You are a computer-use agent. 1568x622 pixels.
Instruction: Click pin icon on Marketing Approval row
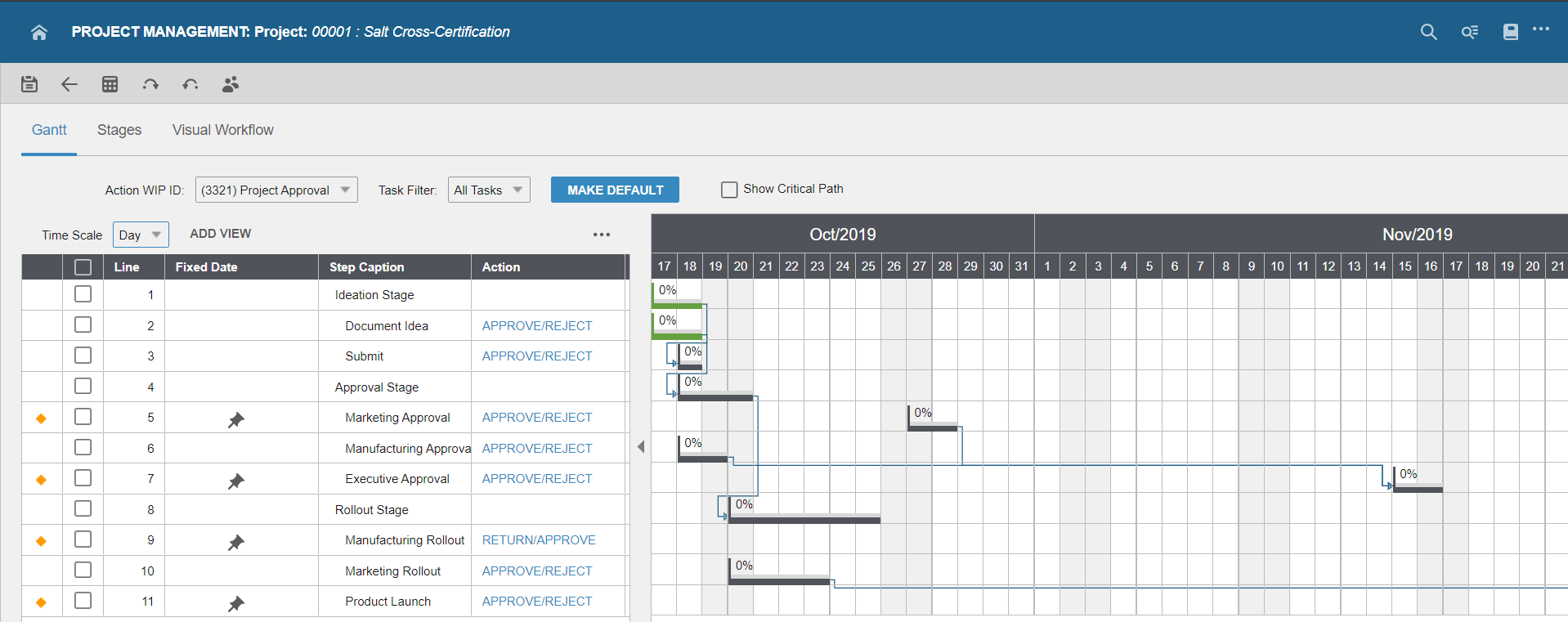tap(236, 419)
